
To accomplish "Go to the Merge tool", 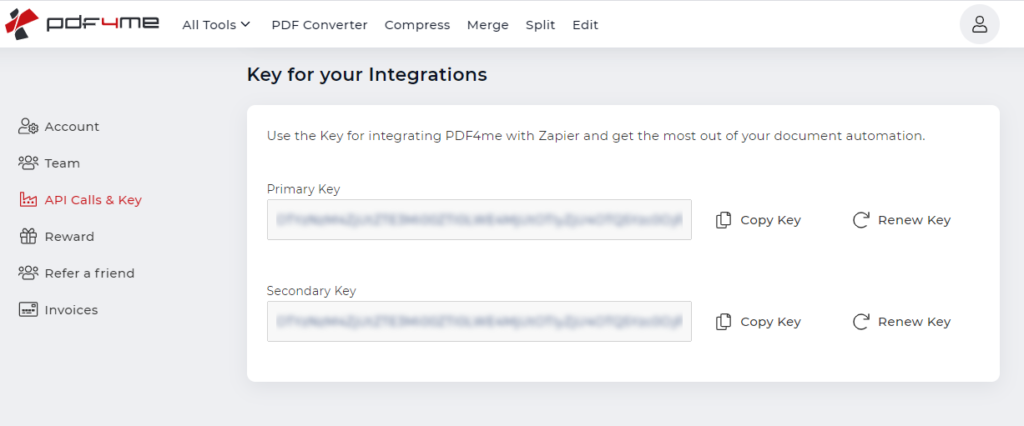I will click(488, 25).
